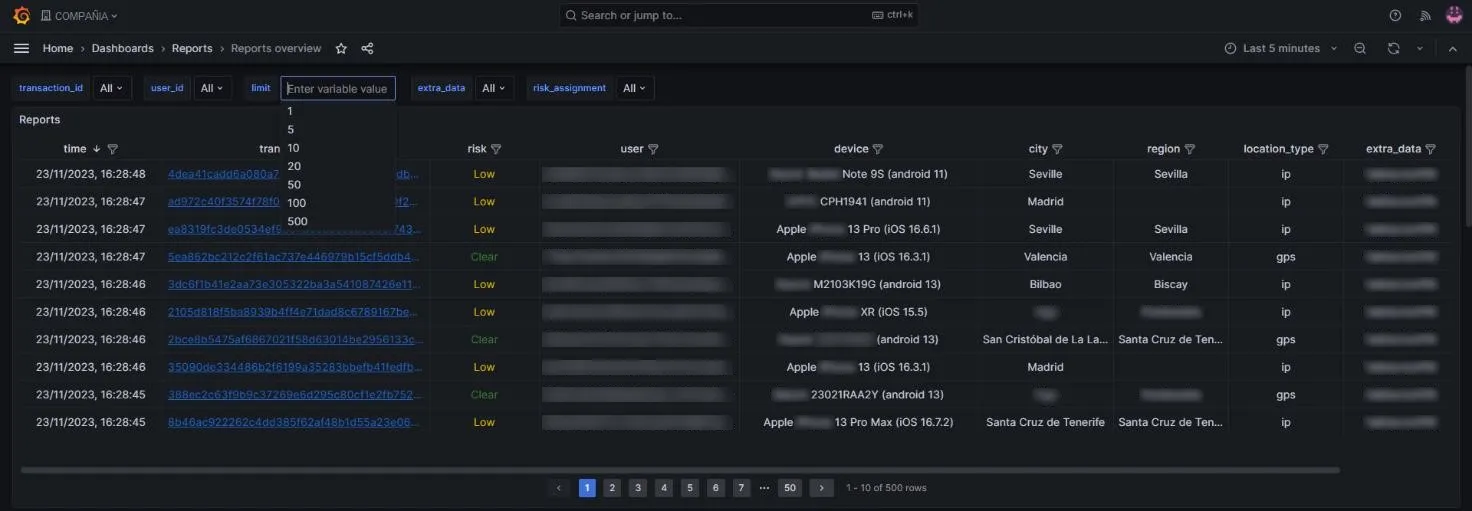Filter the extra_data column
The image size is (1472, 511).
pyautogui.click(x=1430, y=149)
